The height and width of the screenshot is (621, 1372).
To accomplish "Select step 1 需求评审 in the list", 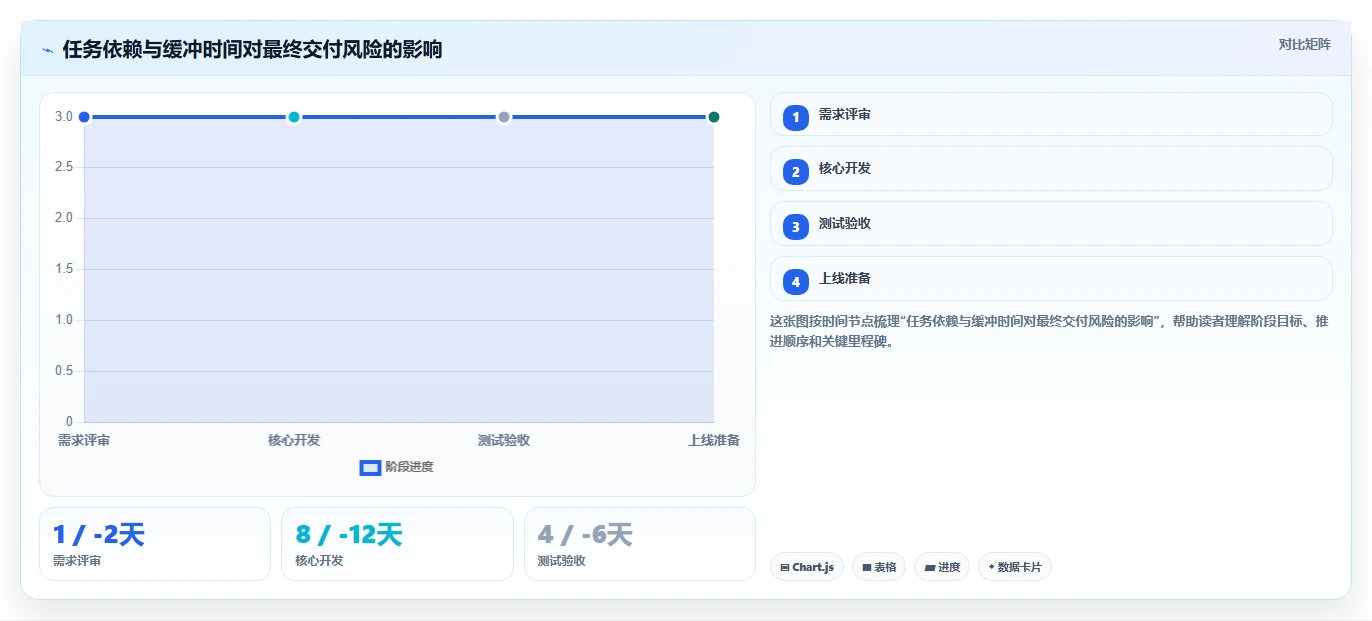I will click(1051, 114).
